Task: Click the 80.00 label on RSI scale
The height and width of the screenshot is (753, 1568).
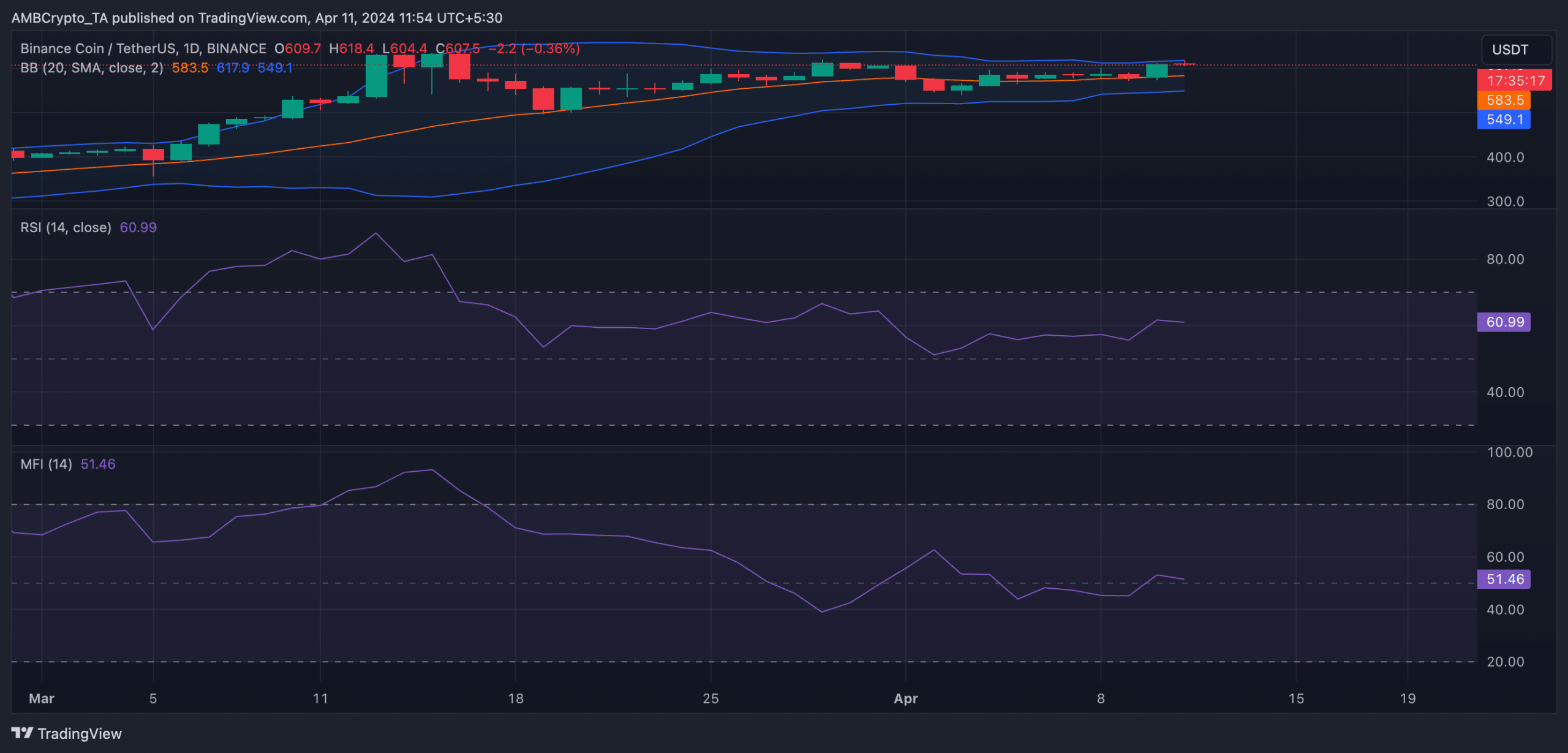Action: 1506,259
